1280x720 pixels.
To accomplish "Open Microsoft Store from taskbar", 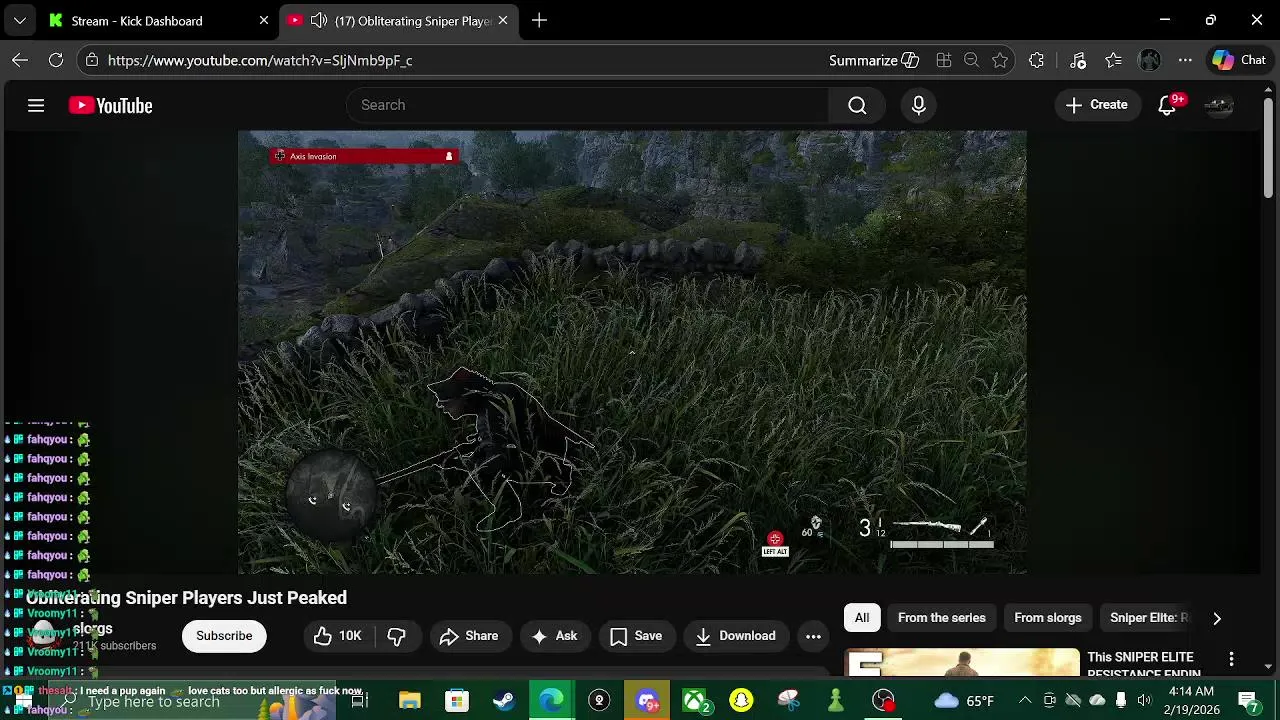I will (x=456, y=701).
